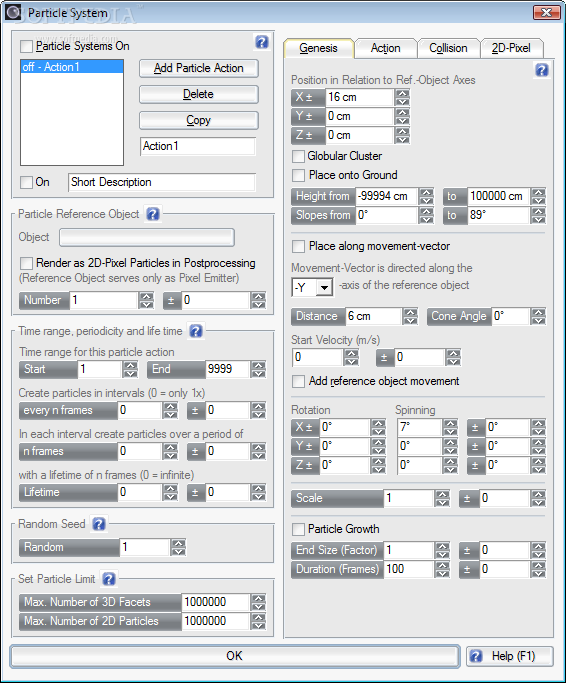Switch to the Genesis tab
Image resolution: width=566 pixels, height=683 pixels.
319,48
